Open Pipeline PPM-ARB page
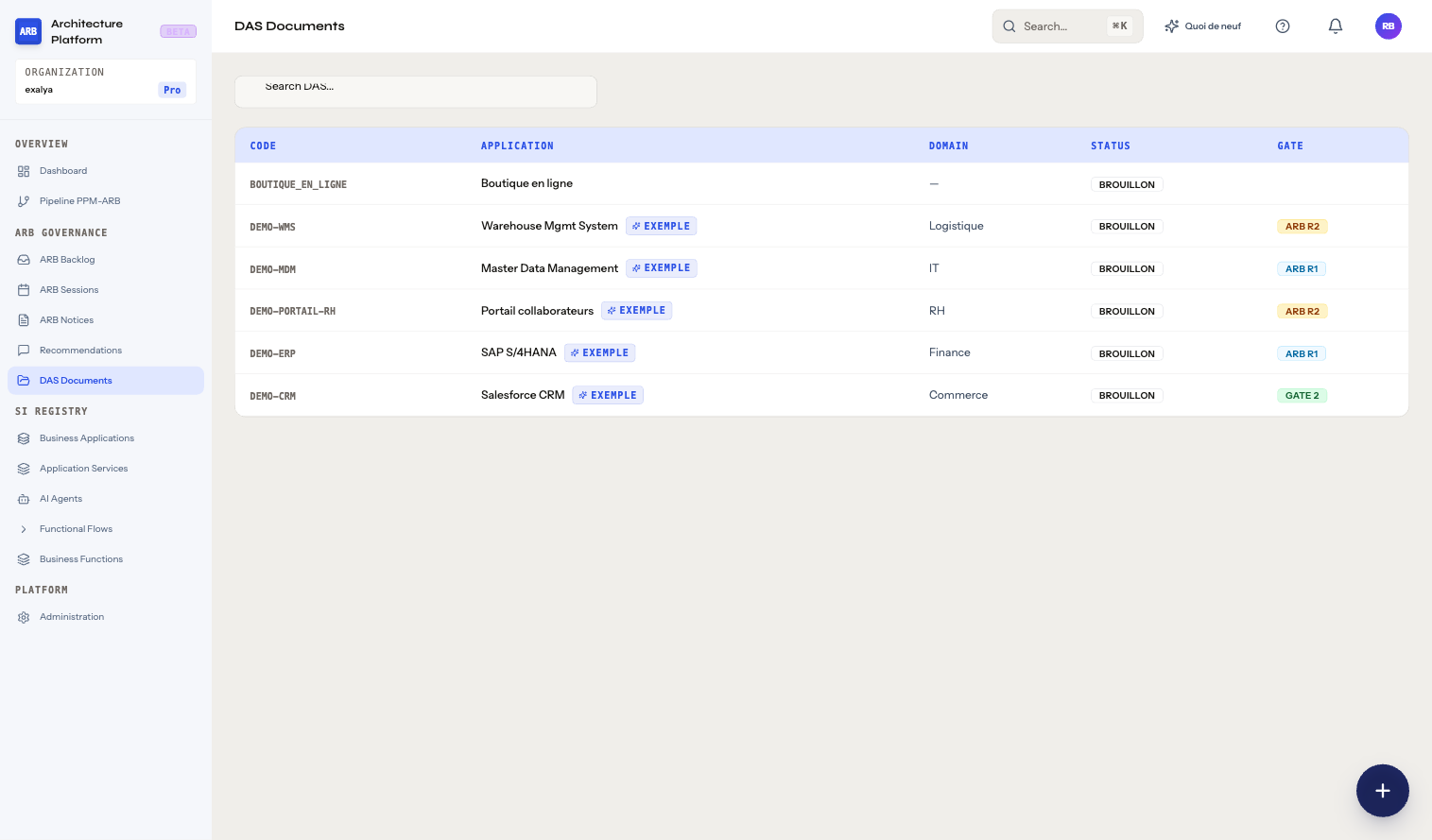Screen dimensions: 1432x840 click(x=106, y=201)
